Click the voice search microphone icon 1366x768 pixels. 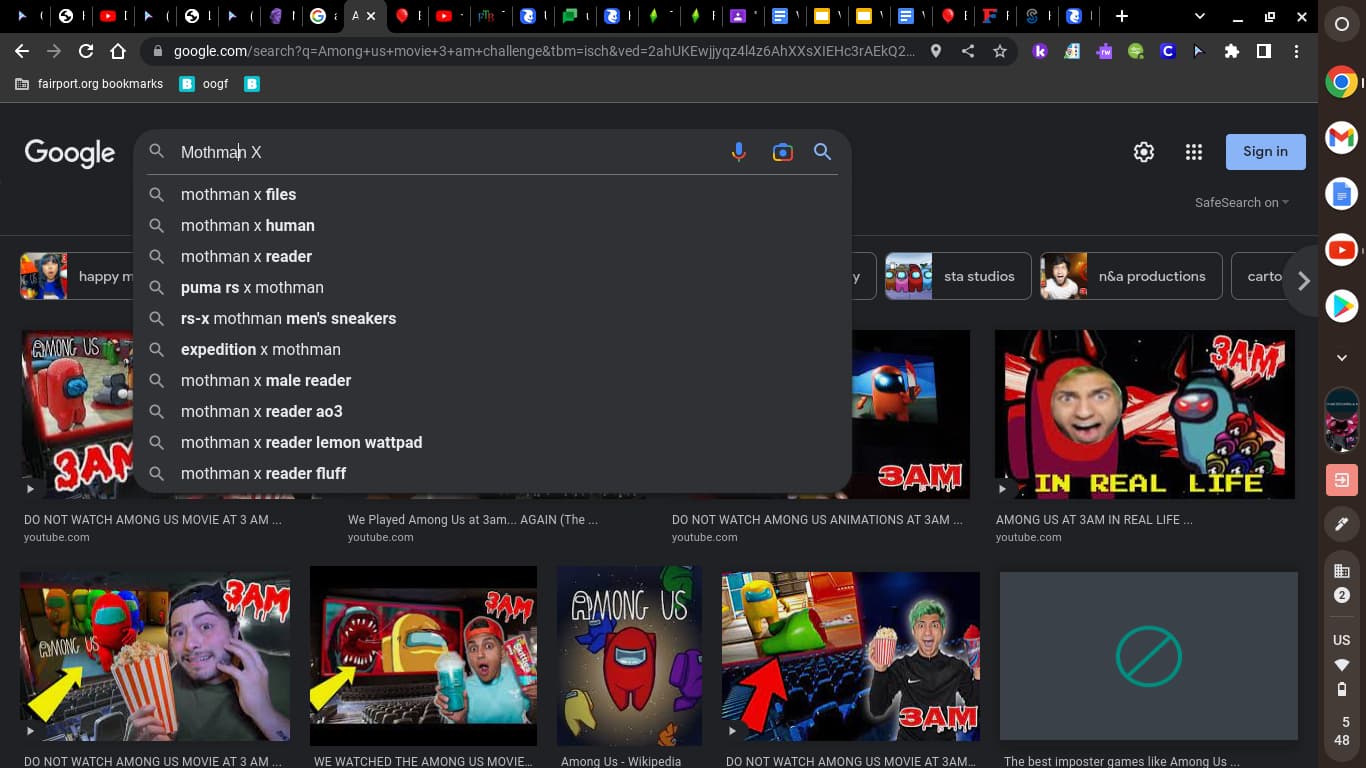[x=739, y=152]
